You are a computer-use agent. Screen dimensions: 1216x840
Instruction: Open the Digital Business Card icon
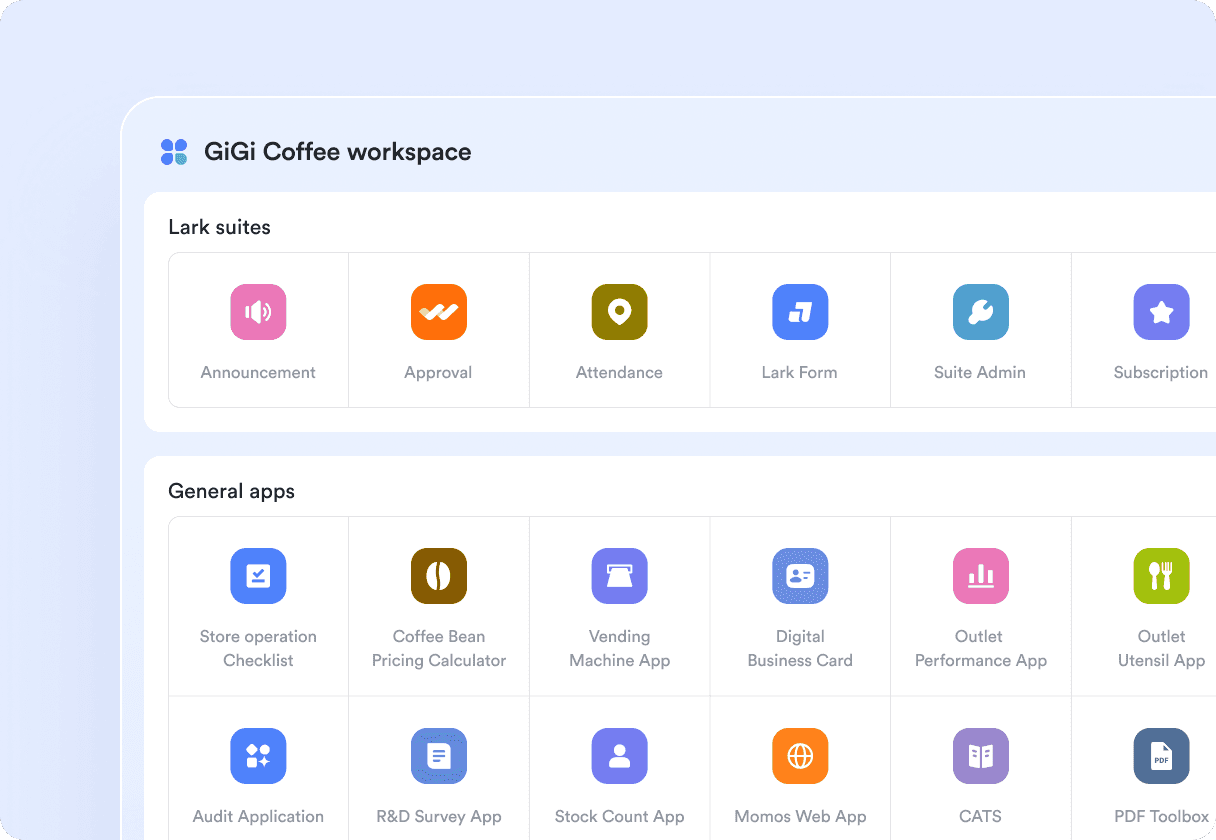click(800, 576)
